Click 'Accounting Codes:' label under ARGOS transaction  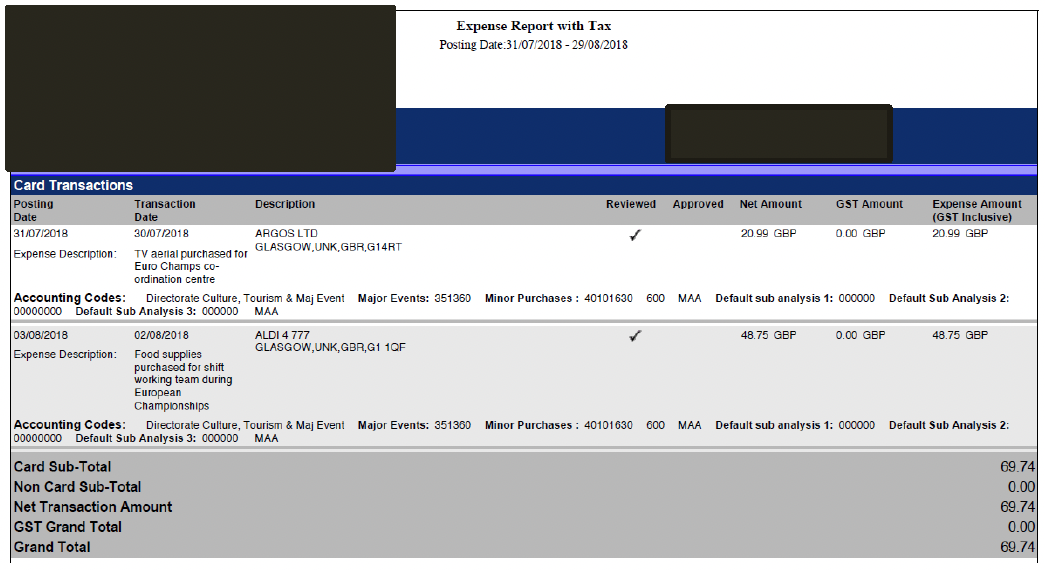point(69,298)
